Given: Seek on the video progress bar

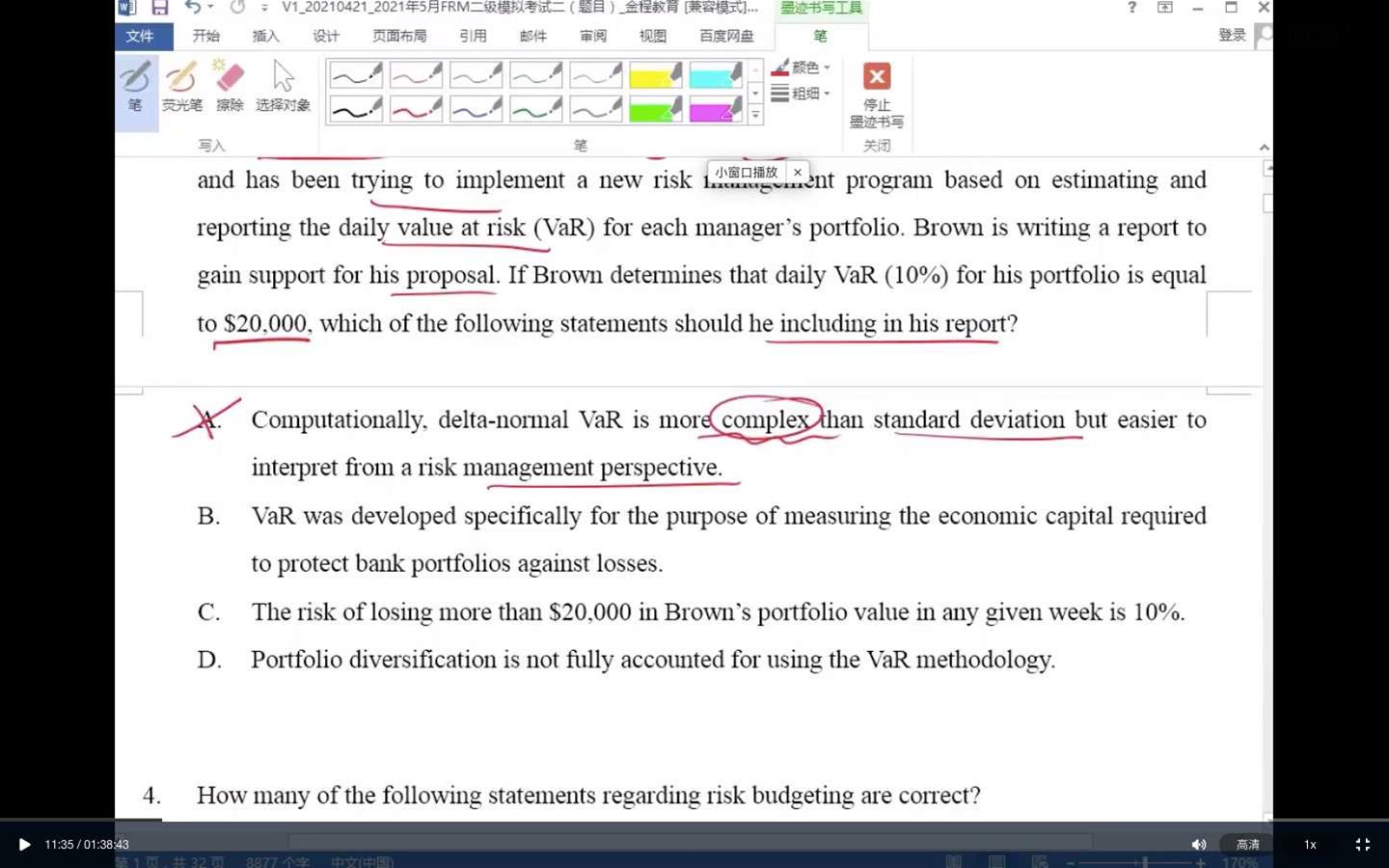Looking at the screenshot, I should (x=694, y=821).
